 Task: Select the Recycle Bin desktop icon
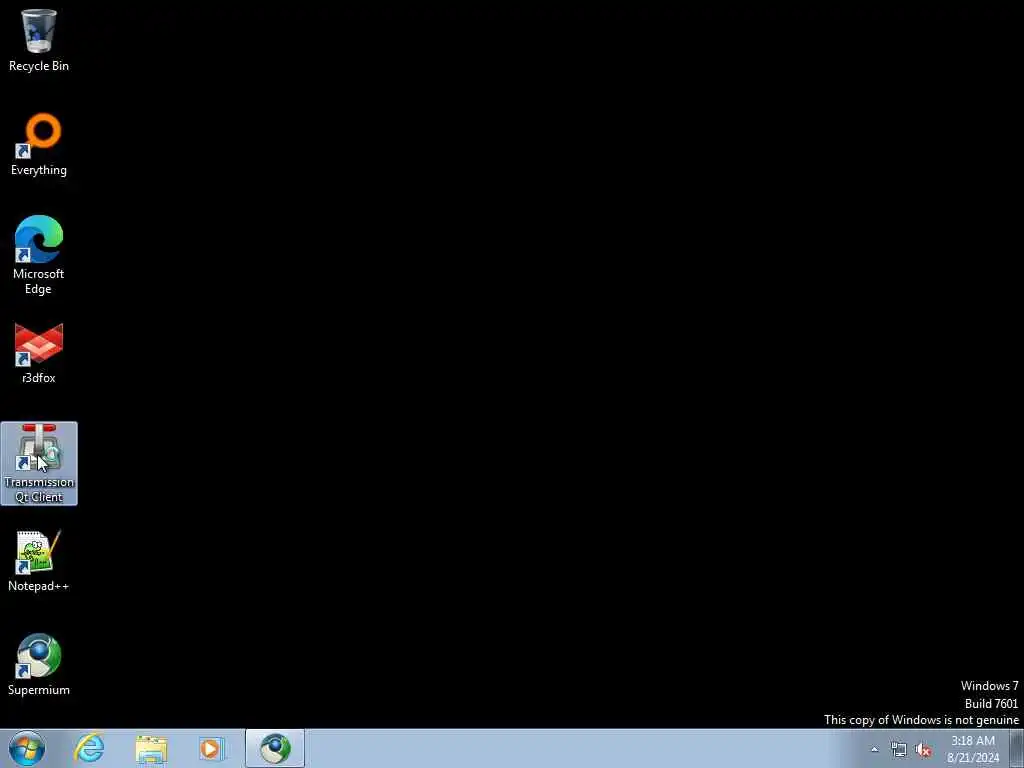[x=39, y=40]
